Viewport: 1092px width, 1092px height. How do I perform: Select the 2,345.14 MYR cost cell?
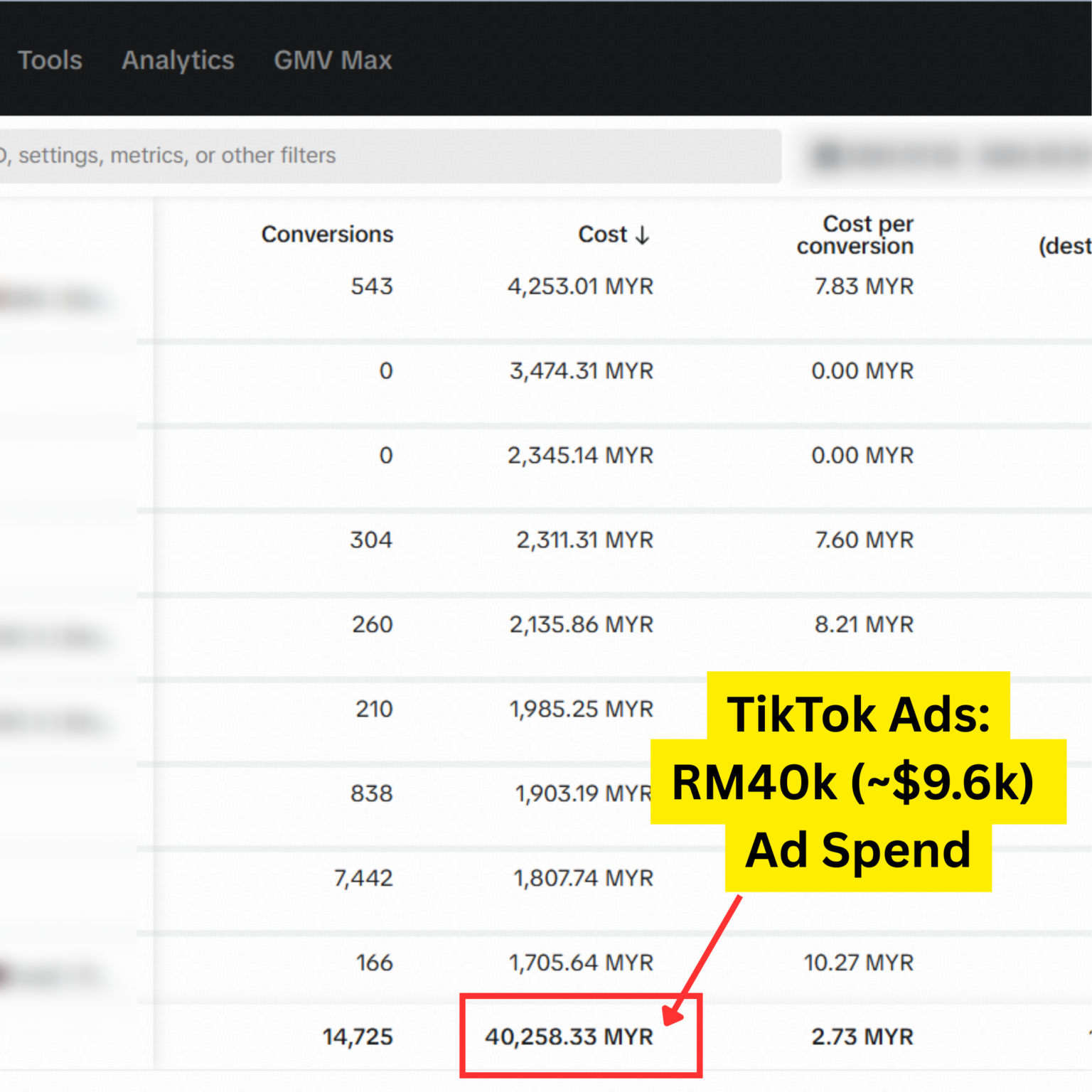pyautogui.click(x=580, y=456)
